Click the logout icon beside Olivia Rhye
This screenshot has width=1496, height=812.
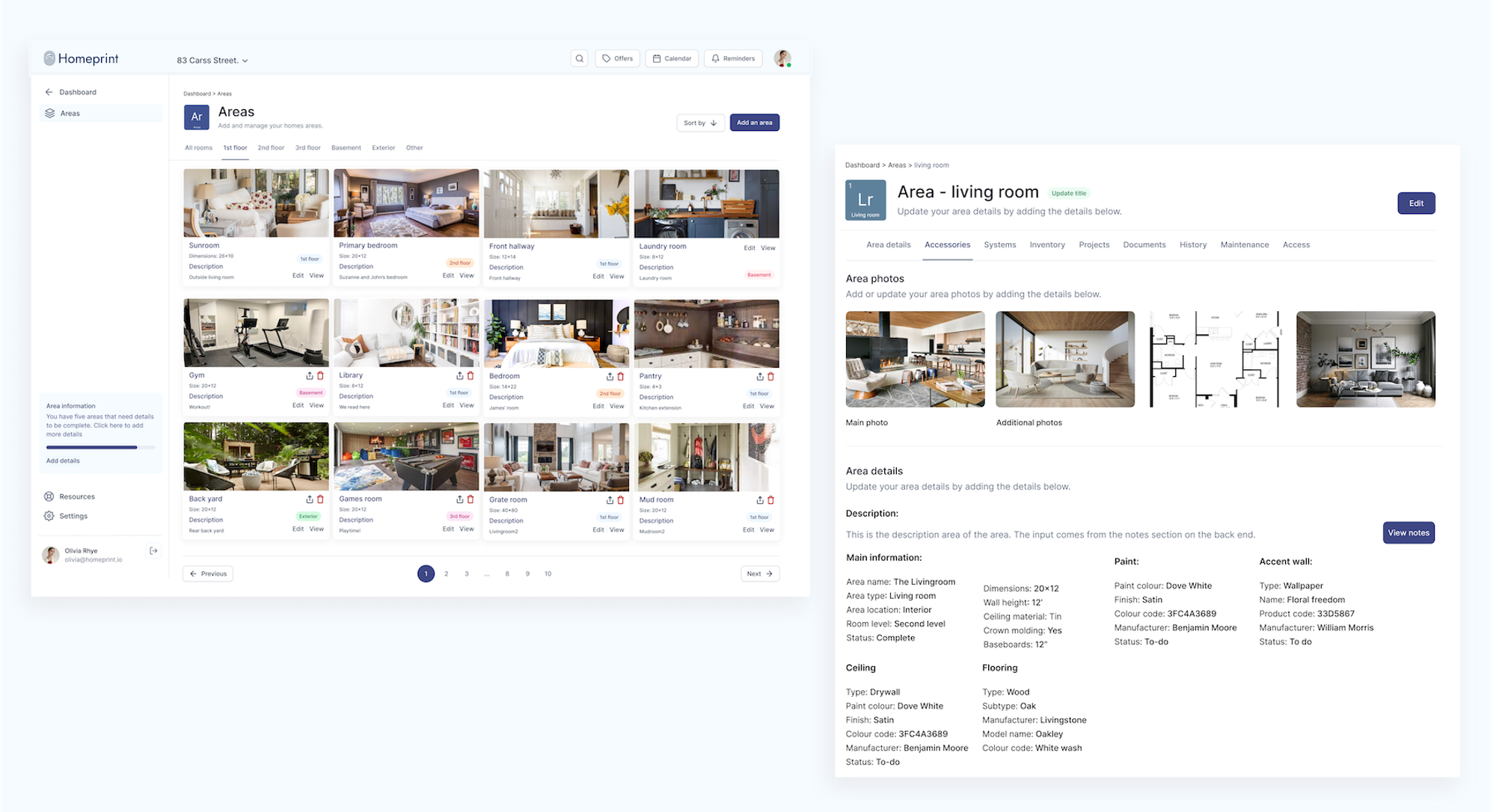[x=153, y=551]
